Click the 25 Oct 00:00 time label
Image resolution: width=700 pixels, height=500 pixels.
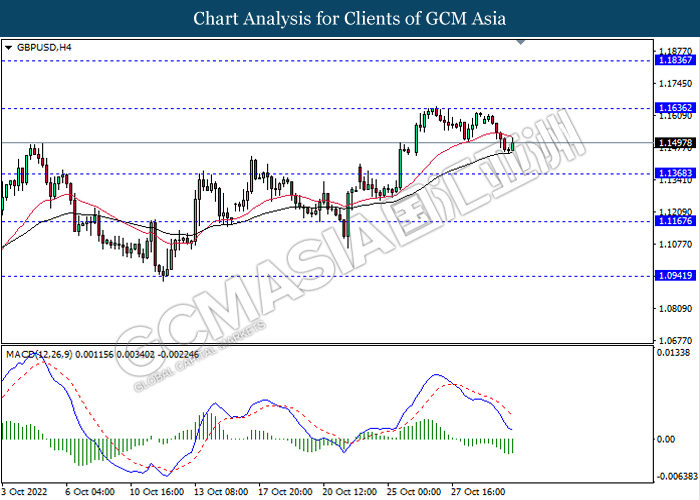pyautogui.click(x=414, y=492)
